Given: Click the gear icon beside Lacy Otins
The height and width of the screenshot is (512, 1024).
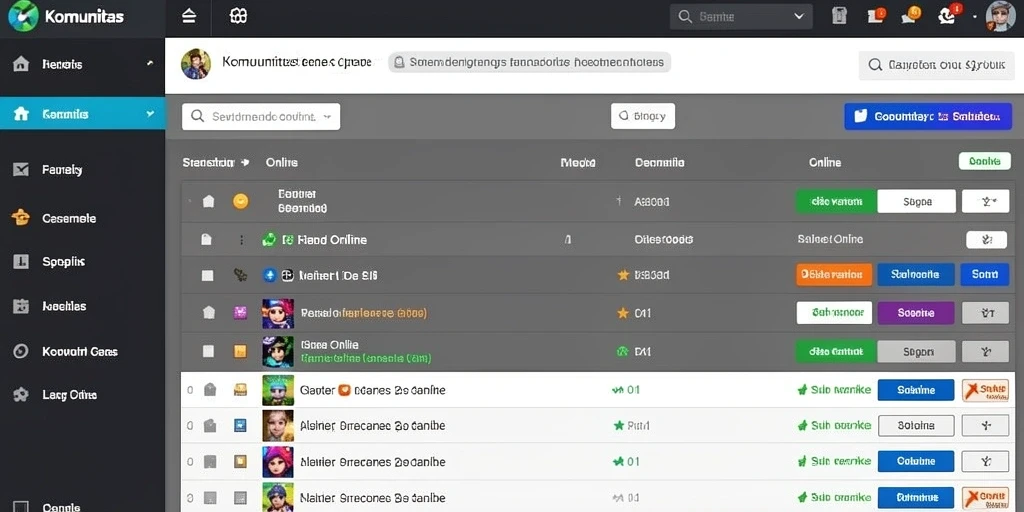Looking at the screenshot, I should [x=21, y=394].
